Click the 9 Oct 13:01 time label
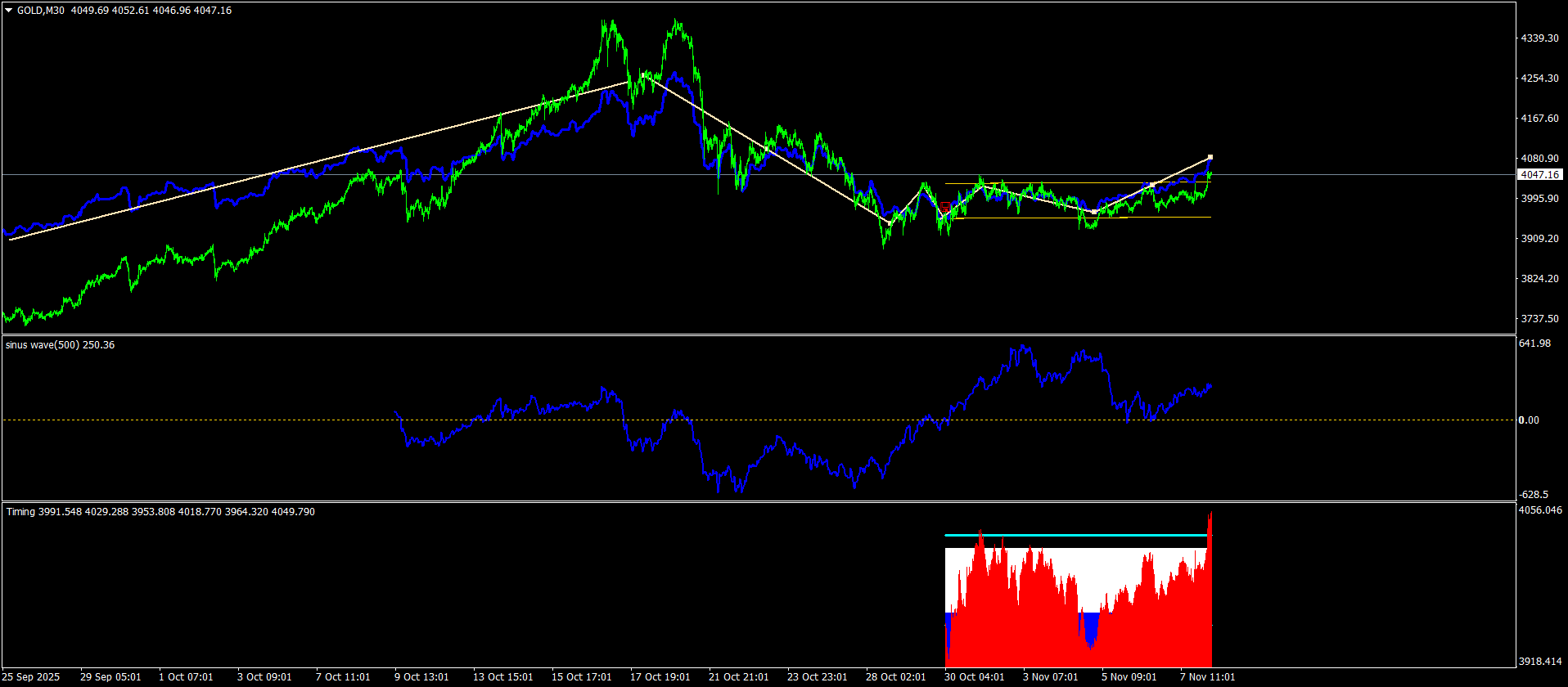The width and height of the screenshot is (1568, 687). coord(421,677)
